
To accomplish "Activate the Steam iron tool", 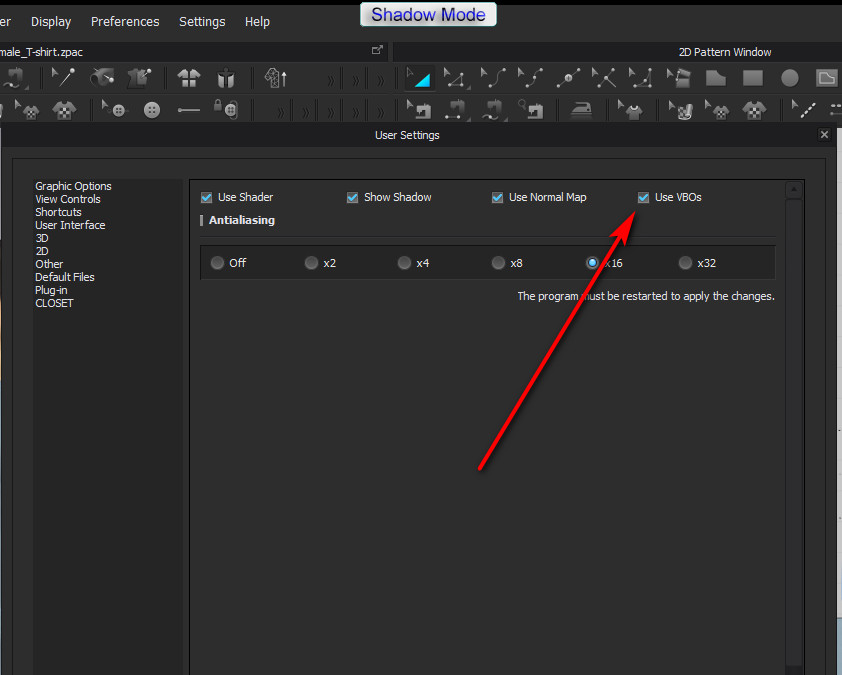I will pyautogui.click(x=581, y=109).
